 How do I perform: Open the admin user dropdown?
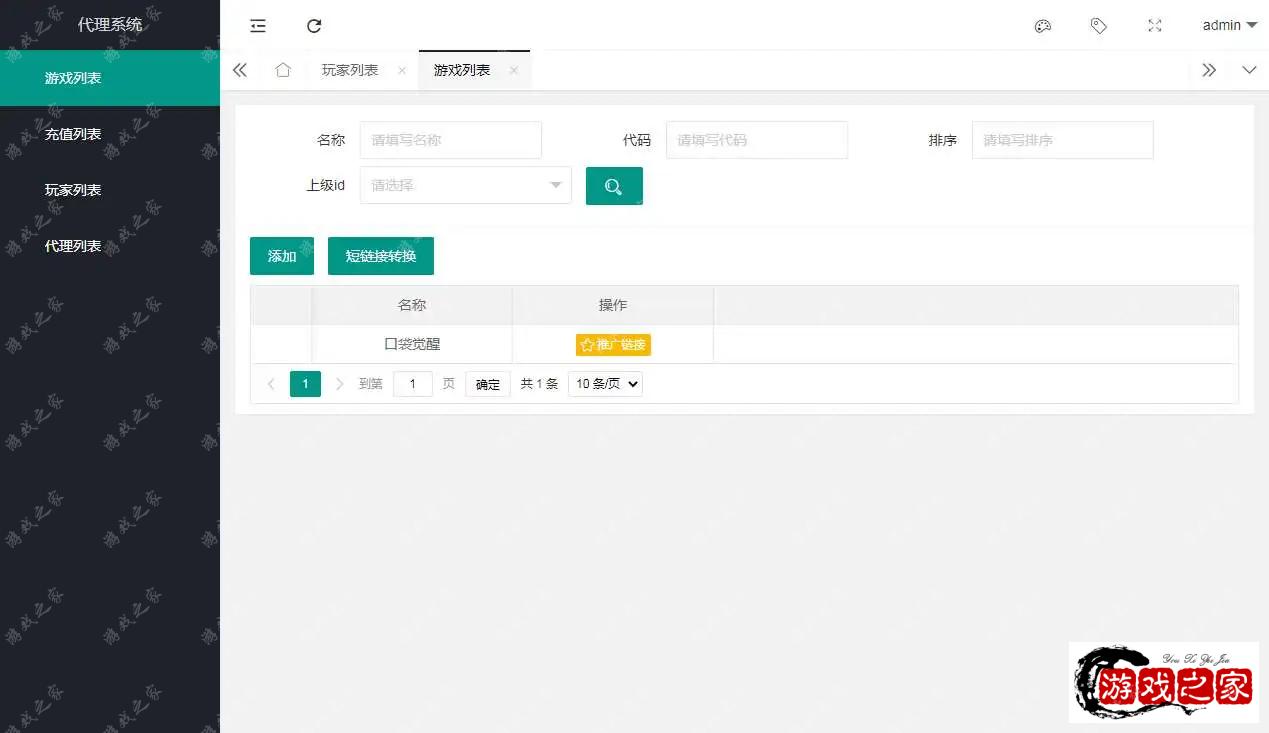click(1229, 26)
